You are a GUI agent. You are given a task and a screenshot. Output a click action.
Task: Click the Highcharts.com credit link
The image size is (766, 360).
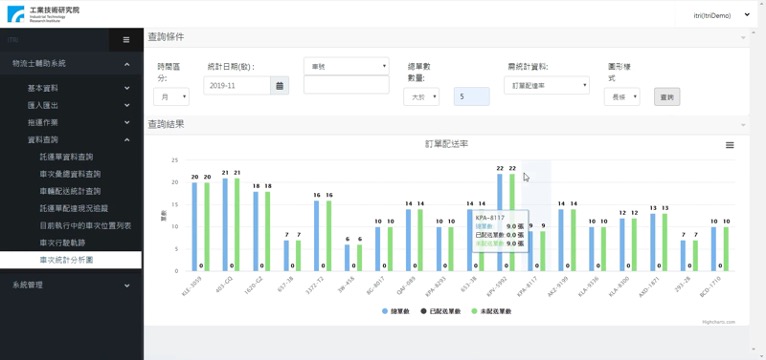pyautogui.click(x=718, y=322)
